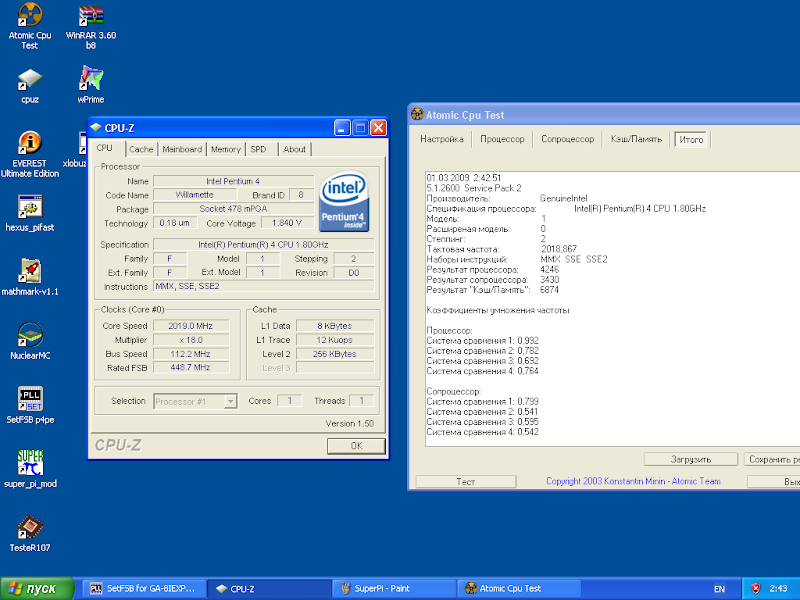
Task: Click the Level 2 value 256 KBytes
Action: pos(335,354)
